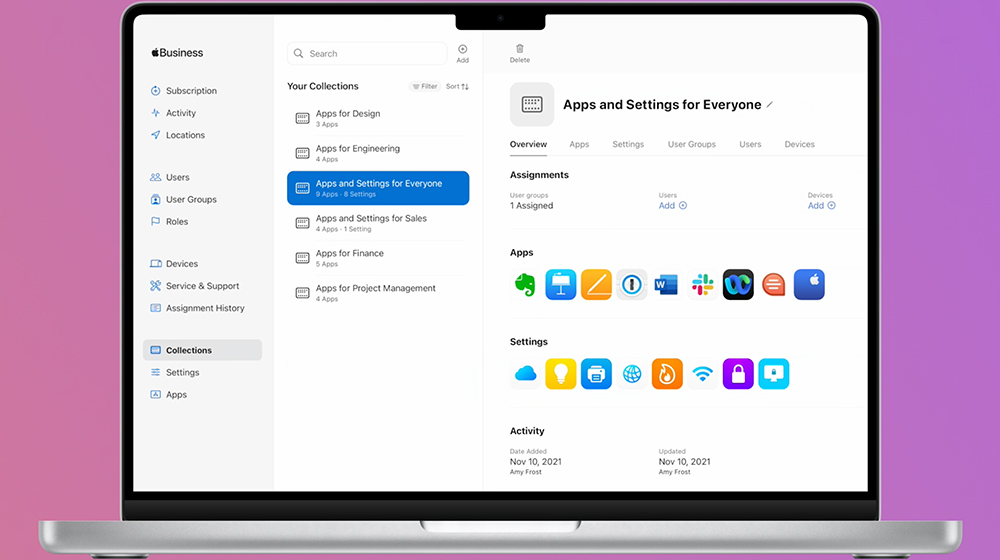Open the Evernote app icon
1000x560 pixels.
point(525,284)
